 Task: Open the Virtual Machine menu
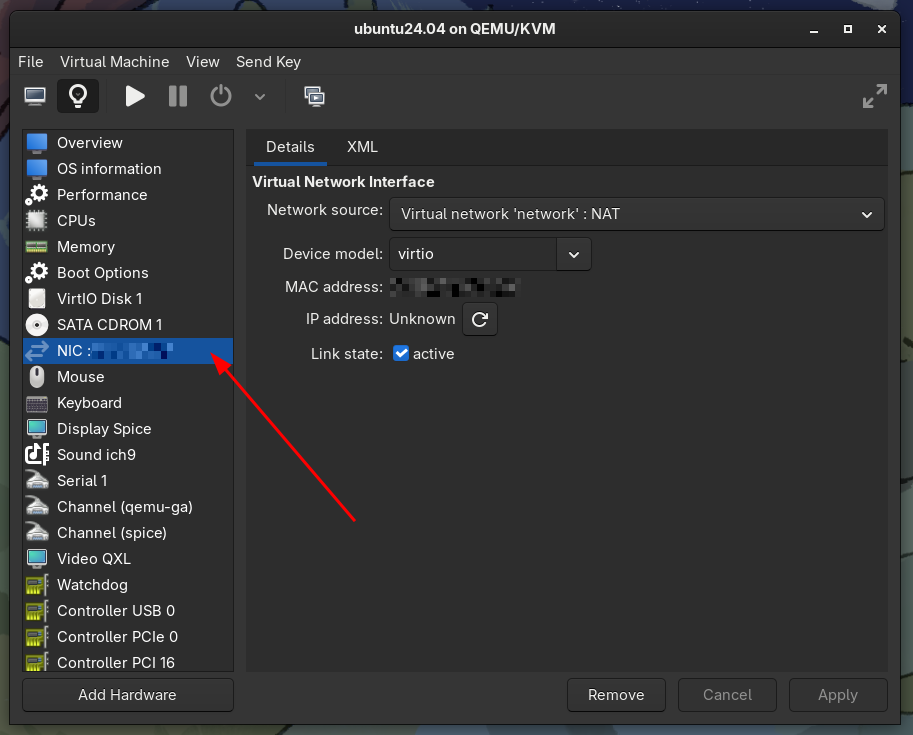(x=114, y=61)
